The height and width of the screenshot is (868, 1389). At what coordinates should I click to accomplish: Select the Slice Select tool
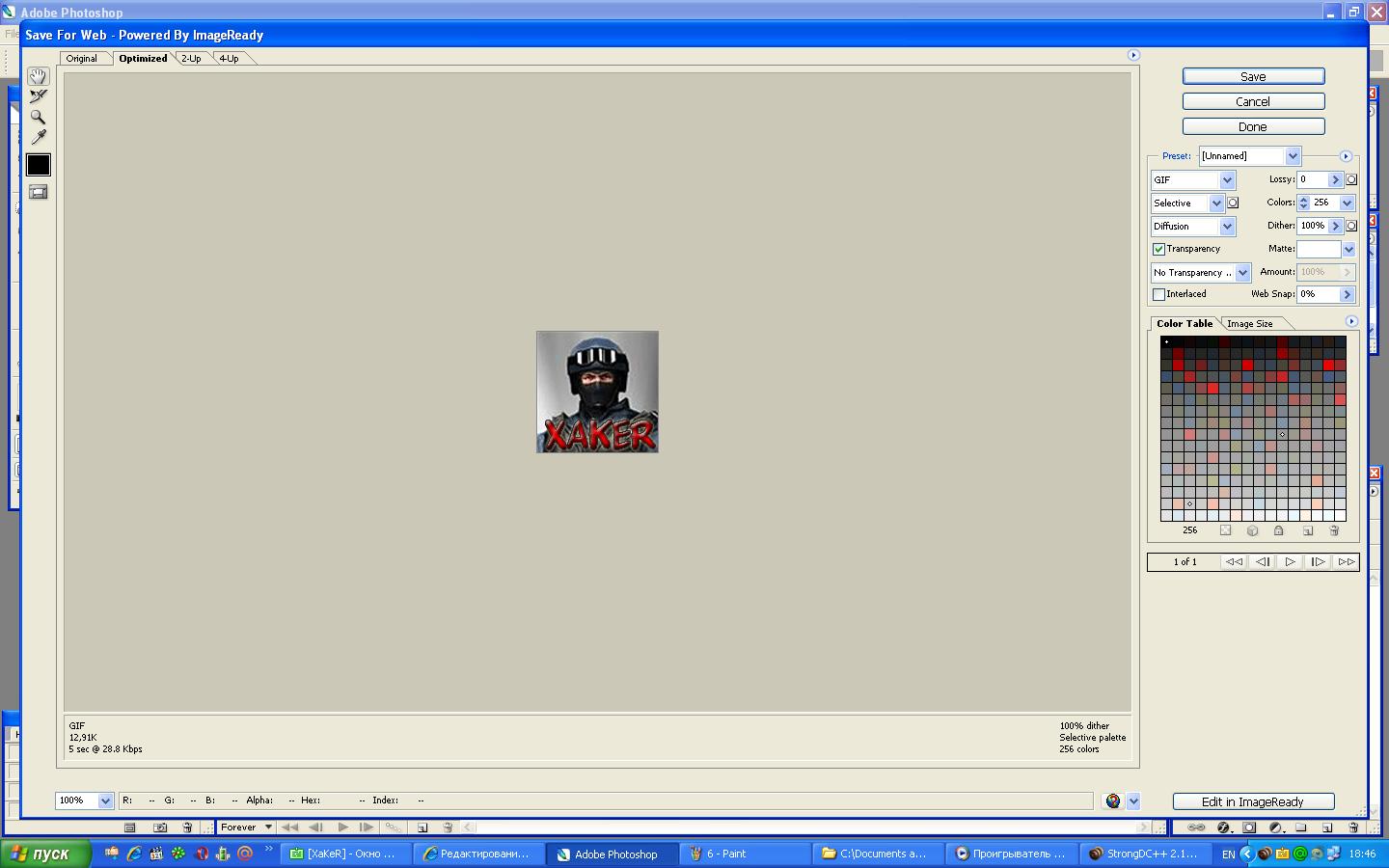38,96
